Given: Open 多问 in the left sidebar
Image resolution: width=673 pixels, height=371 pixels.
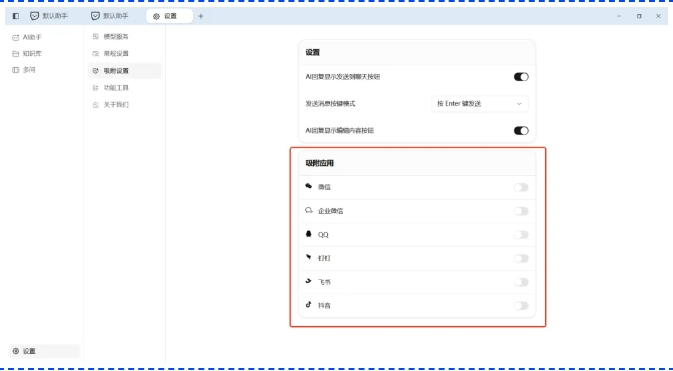Looking at the screenshot, I should 24,70.
